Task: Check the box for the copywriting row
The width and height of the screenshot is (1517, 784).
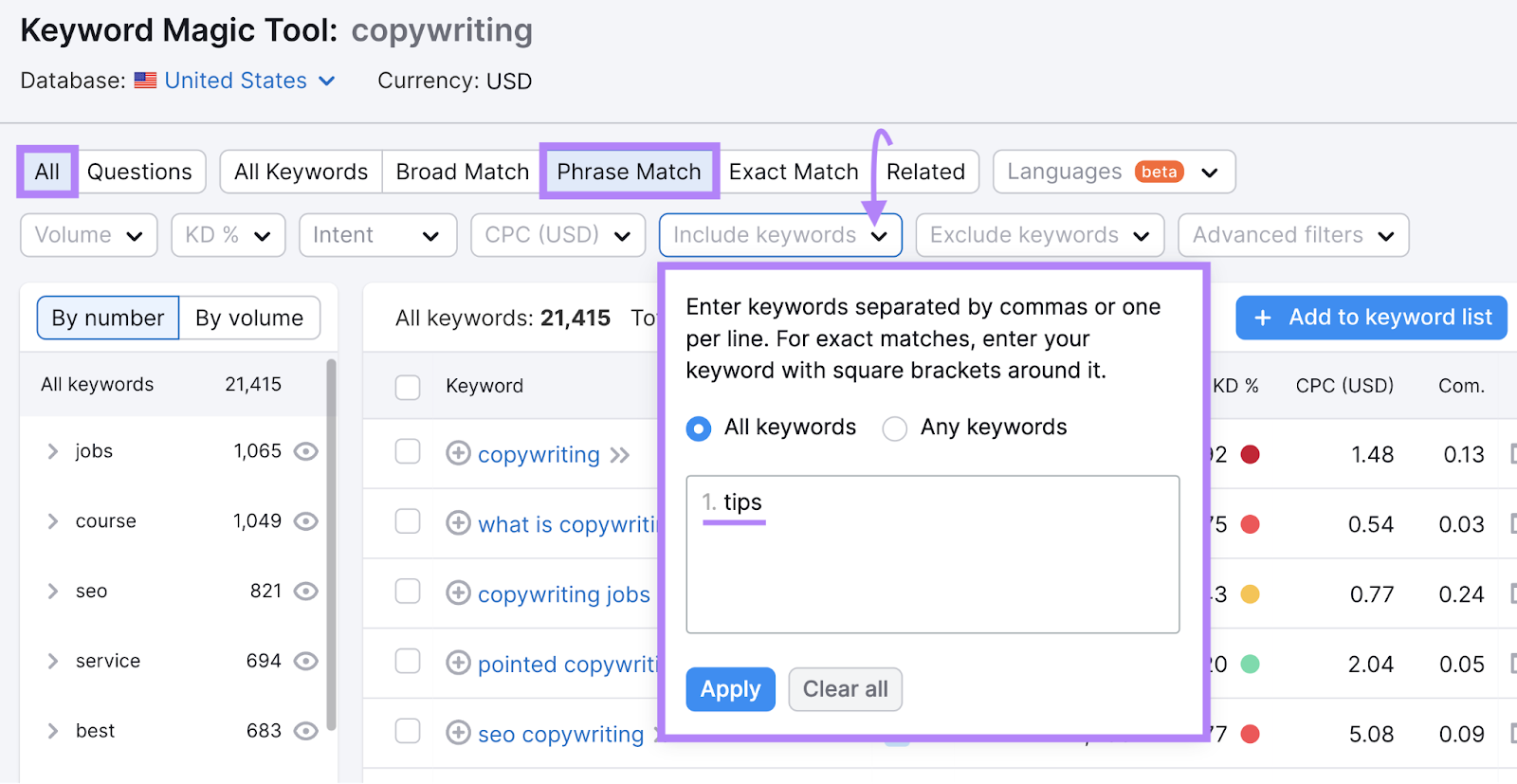Action: [408, 451]
